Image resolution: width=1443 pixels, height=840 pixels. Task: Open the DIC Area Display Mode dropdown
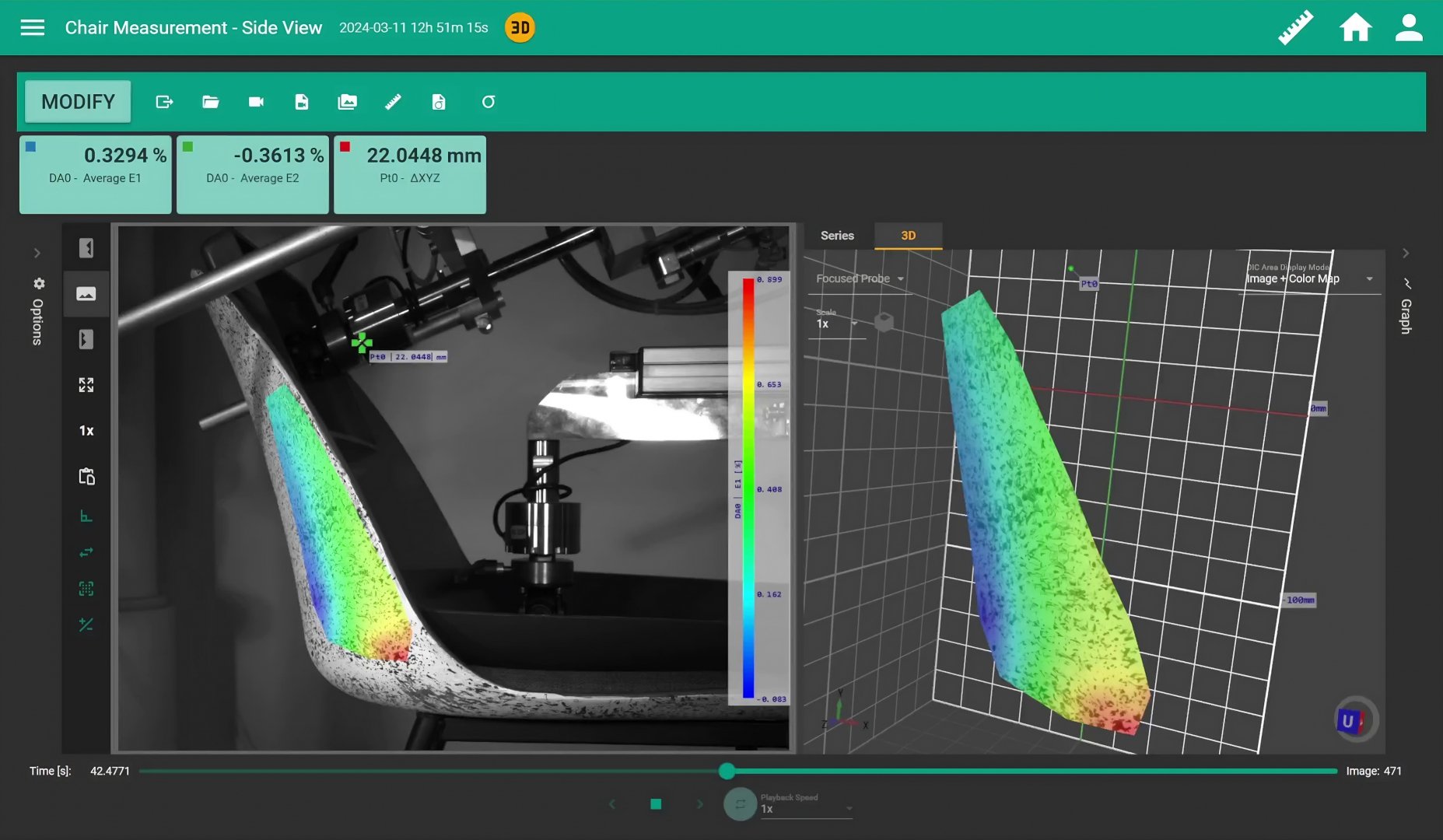(1309, 278)
